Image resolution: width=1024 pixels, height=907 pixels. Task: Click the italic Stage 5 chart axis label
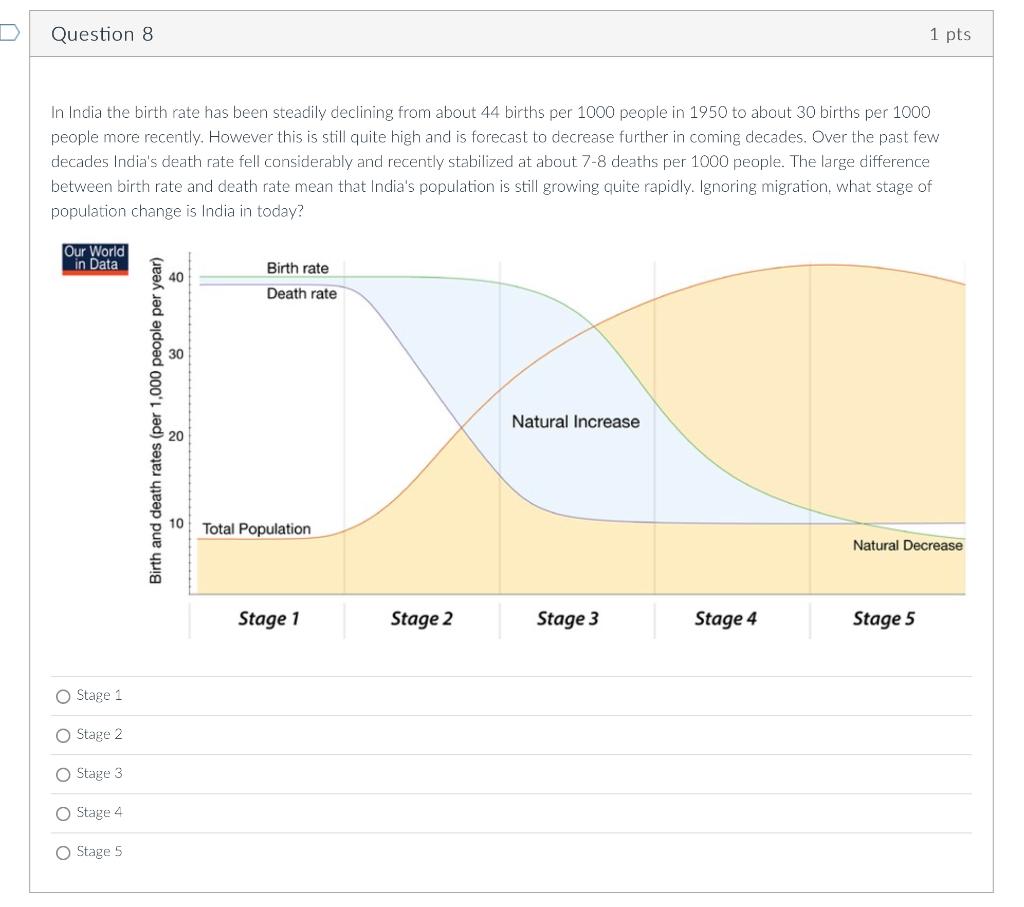point(883,619)
